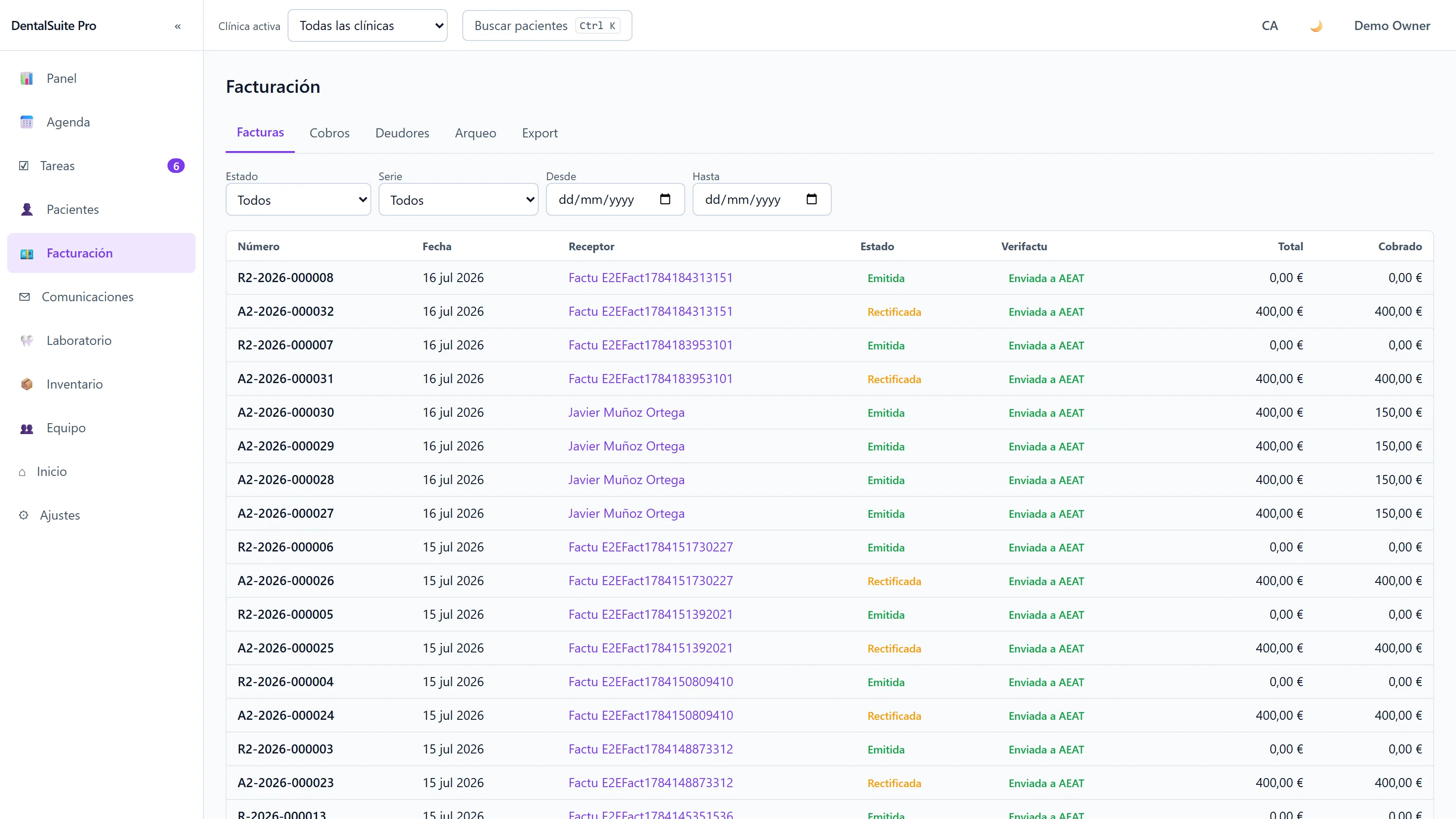Screen dimensions: 1456x819
Task: Click the Cobrado column header
Action: click(1400, 247)
